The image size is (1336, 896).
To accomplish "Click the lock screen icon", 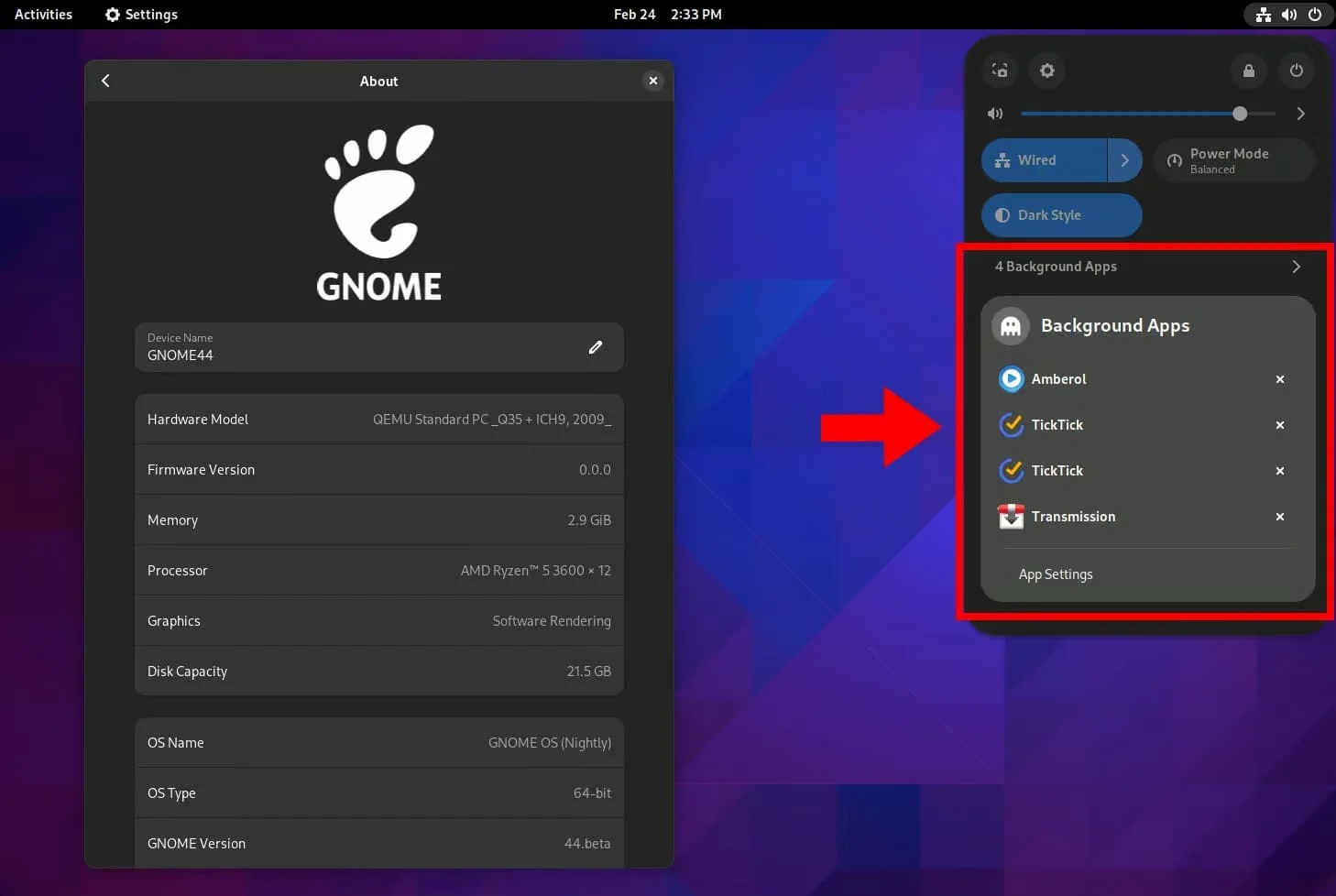I will pos(1248,71).
